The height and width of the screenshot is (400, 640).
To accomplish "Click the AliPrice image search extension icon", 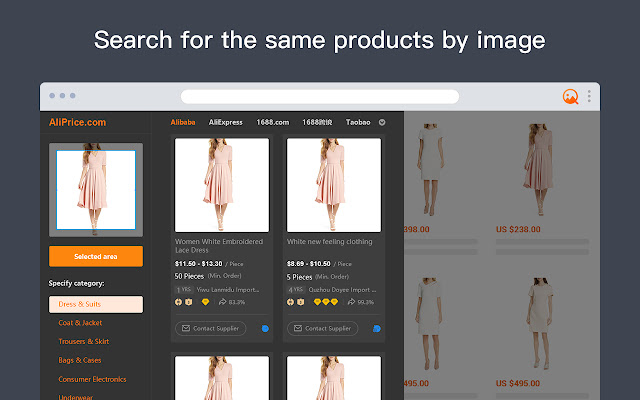I will 570,97.
